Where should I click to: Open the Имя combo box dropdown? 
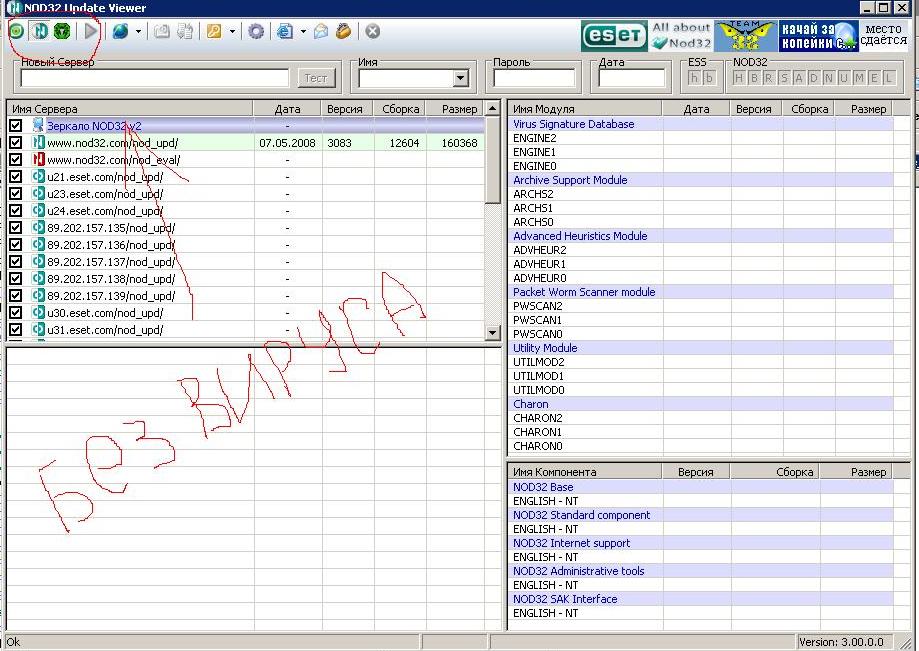(x=461, y=78)
